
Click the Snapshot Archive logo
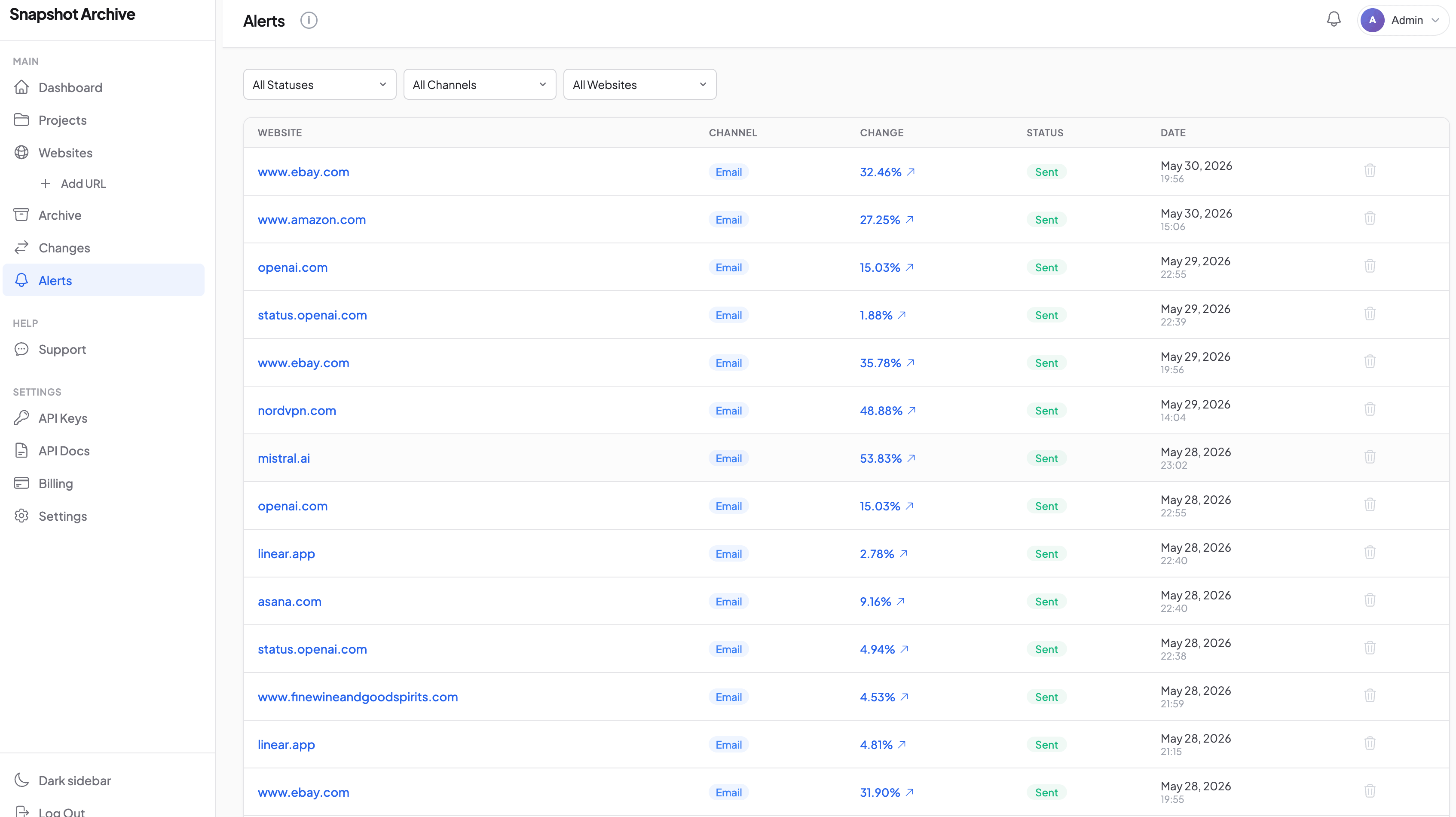[72, 14]
